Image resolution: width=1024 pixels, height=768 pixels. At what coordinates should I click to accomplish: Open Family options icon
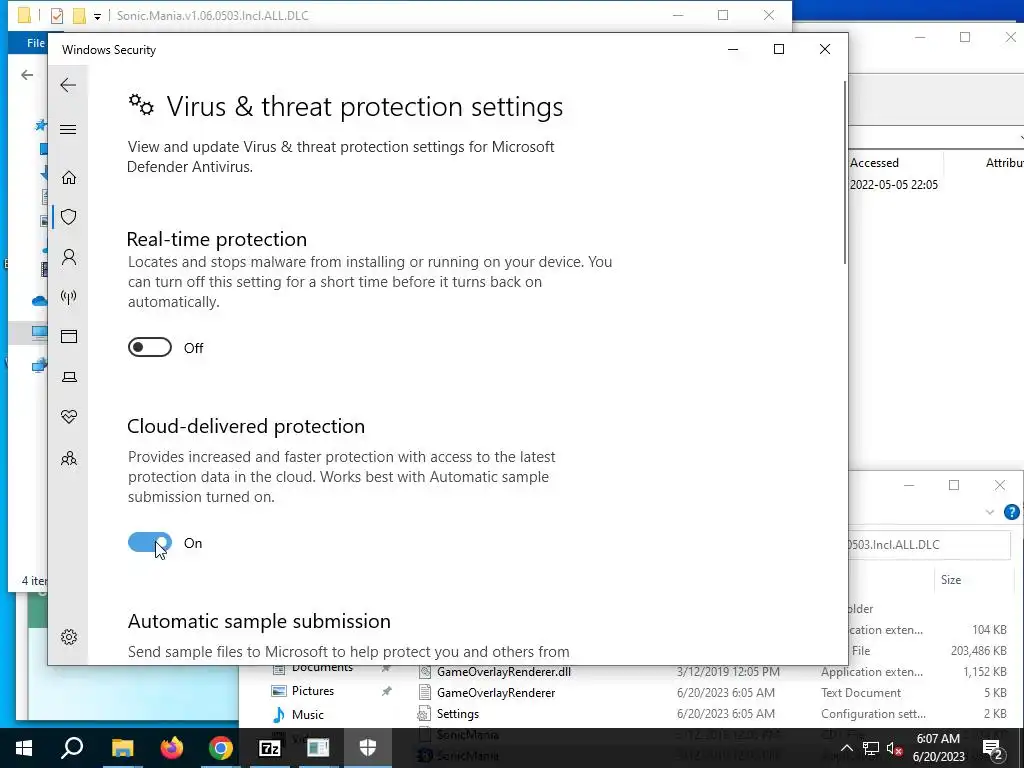[x=69, y=458]
